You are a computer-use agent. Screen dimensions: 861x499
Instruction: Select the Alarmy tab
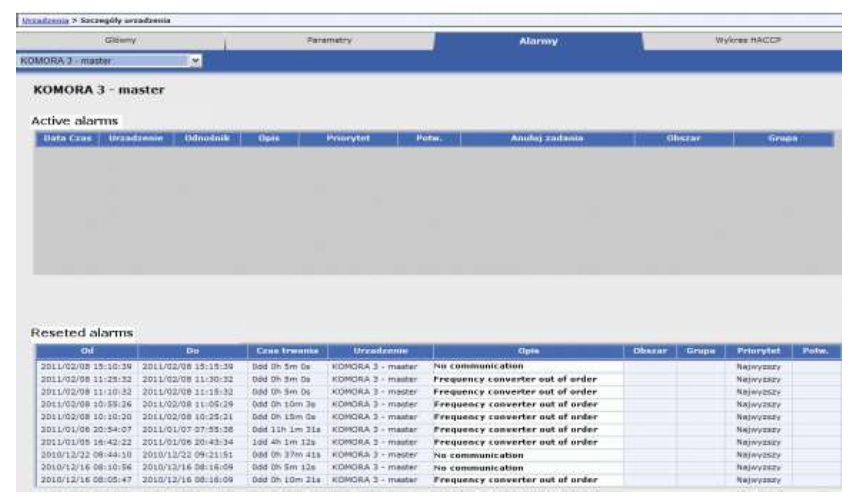tap(537, 41)
